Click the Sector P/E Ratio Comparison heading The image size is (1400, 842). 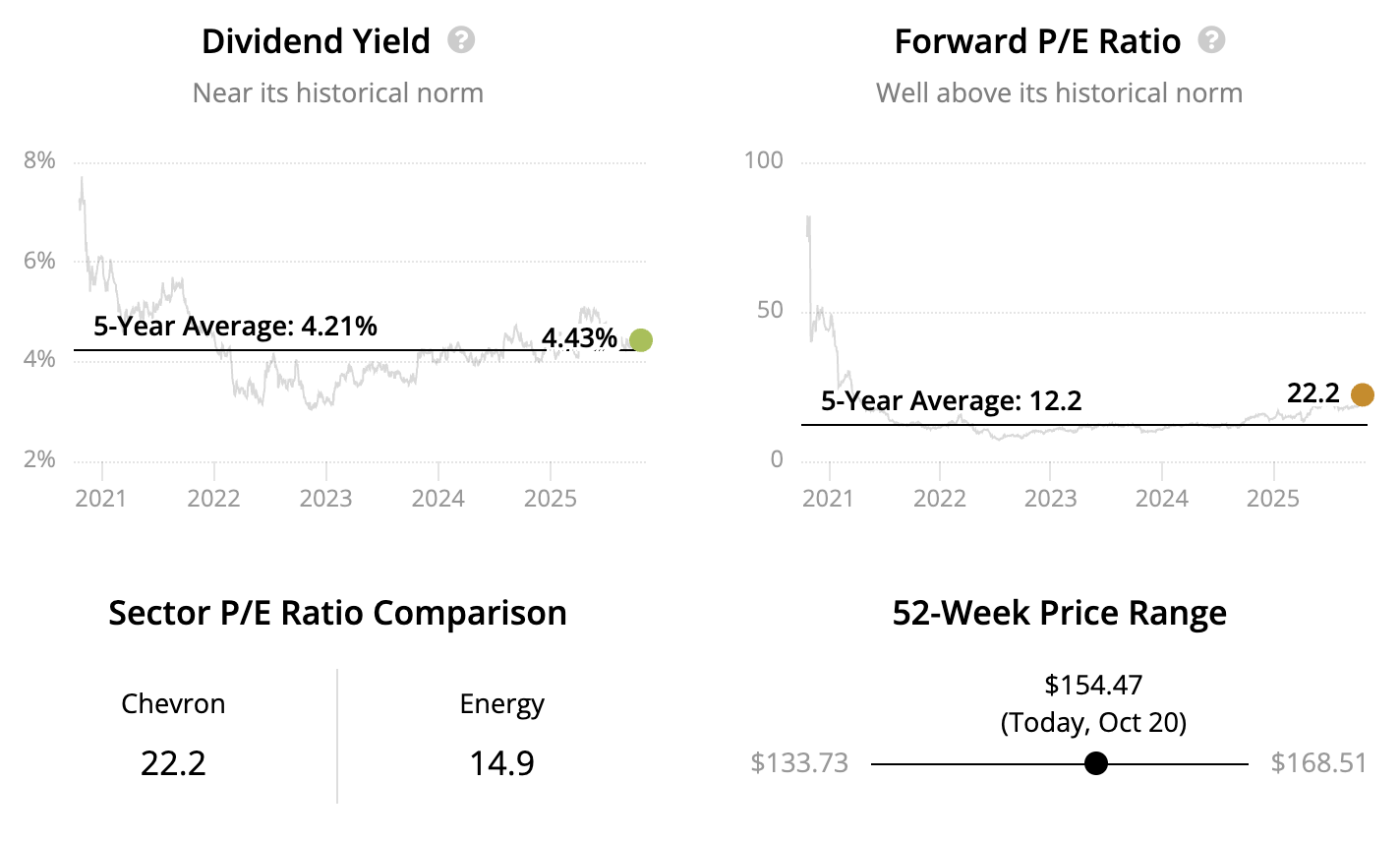point(337,613)
